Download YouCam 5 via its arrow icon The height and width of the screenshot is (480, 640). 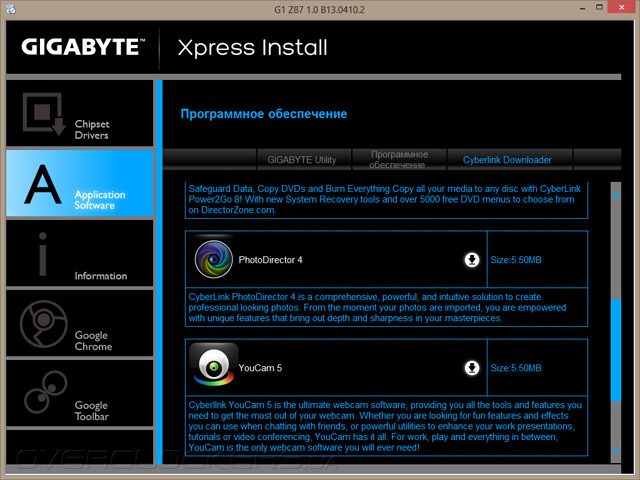point(472,368)
